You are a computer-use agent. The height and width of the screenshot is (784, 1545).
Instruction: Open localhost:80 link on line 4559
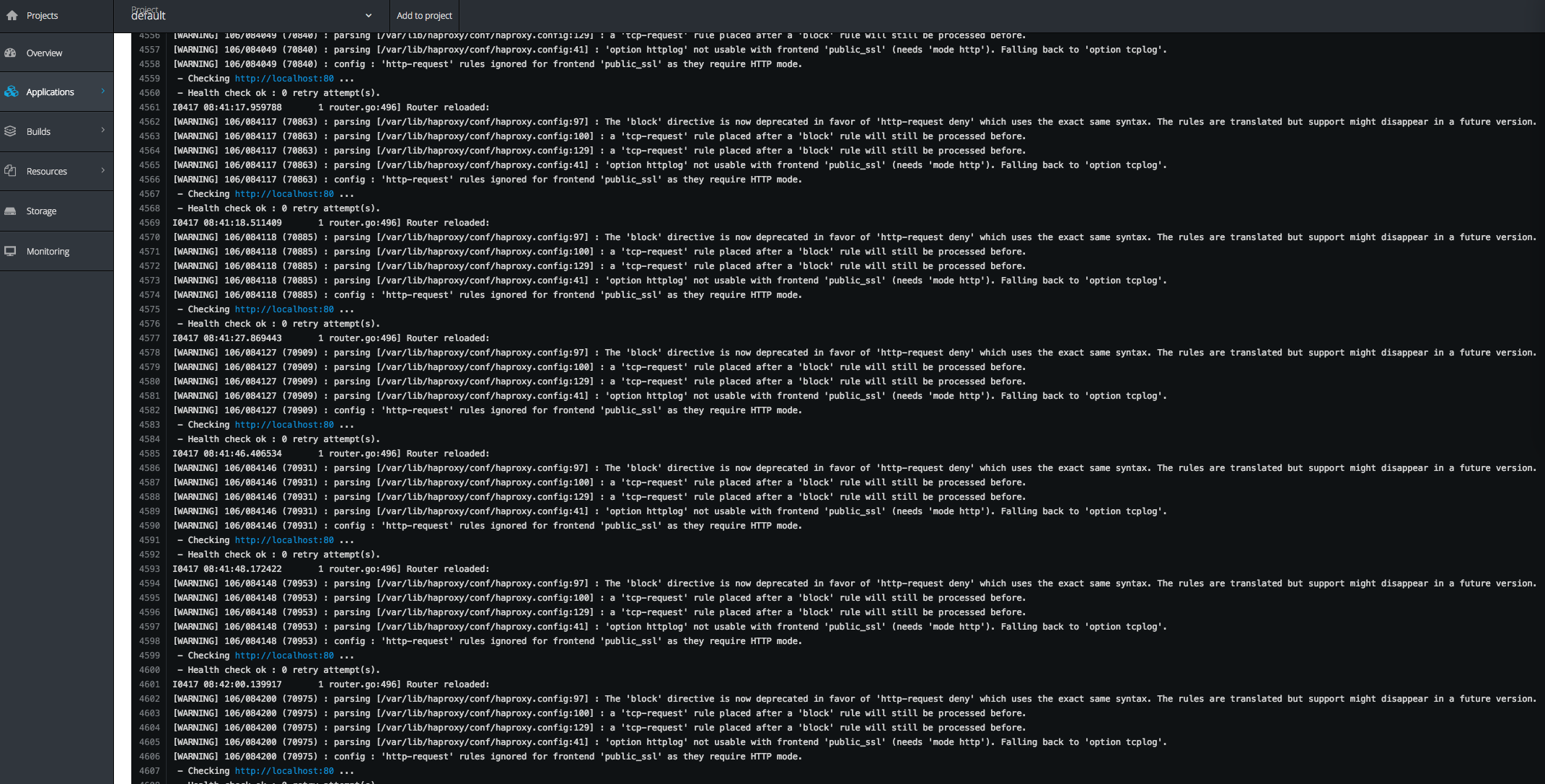[284, 79]
